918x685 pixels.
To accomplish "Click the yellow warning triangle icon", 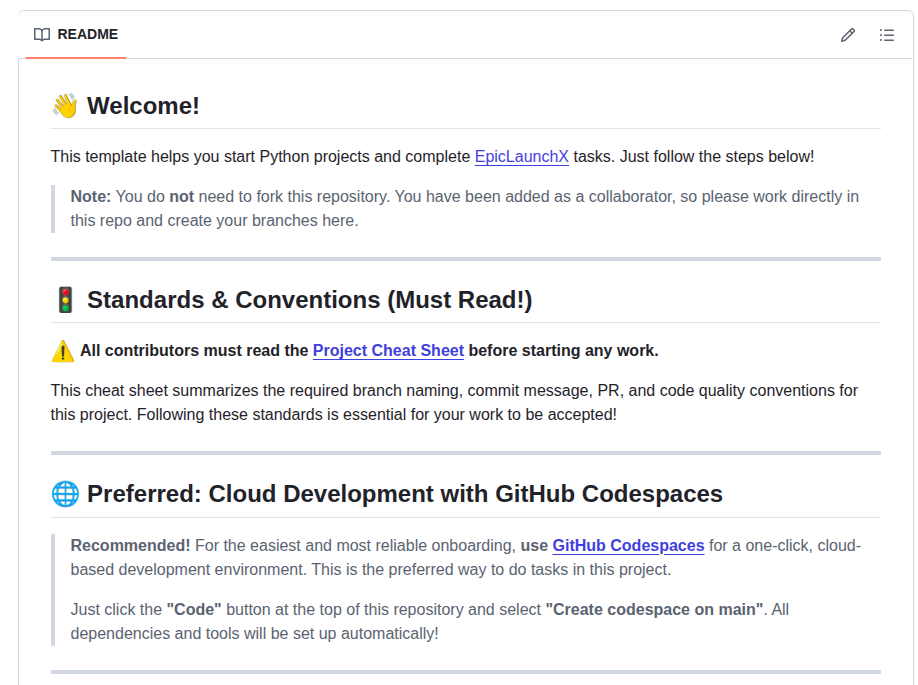I will pos(63,351).
